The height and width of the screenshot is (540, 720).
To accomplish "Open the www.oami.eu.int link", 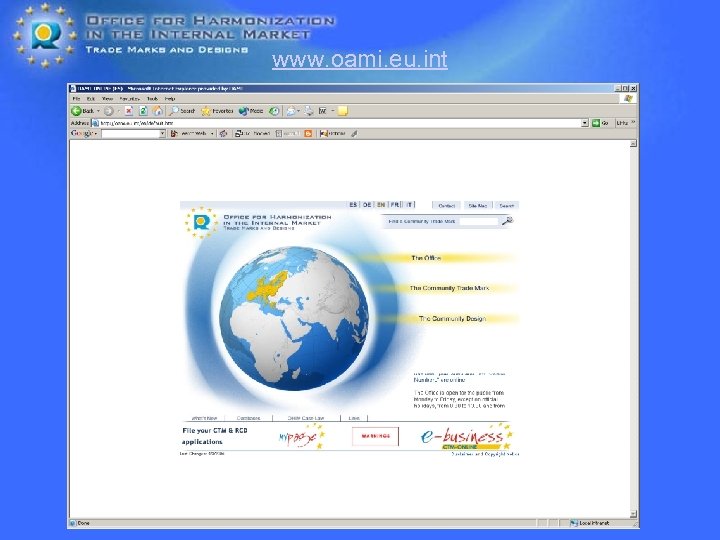I will pyautogui.click(x=360, y=60).
